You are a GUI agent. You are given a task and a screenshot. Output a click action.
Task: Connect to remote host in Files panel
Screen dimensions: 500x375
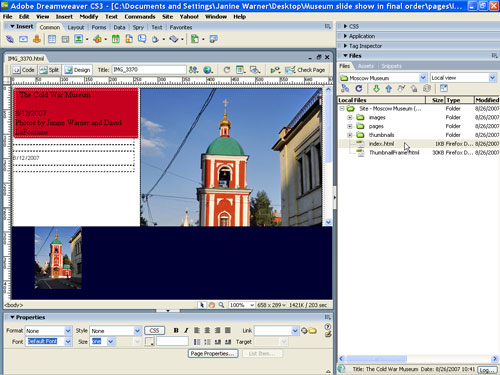point(345,88)
